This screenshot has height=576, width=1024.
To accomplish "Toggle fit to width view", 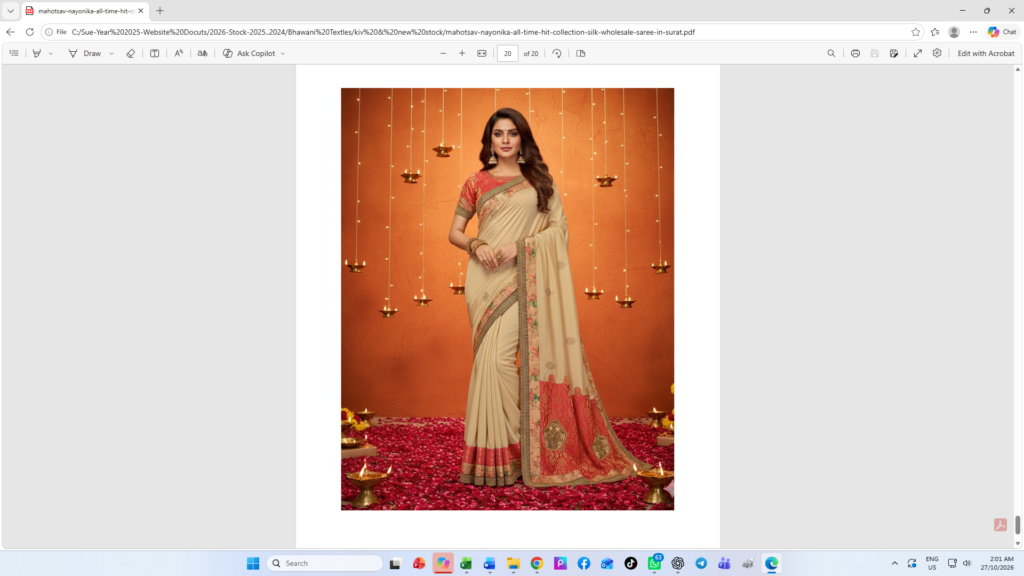I will [x=482, y=54].
